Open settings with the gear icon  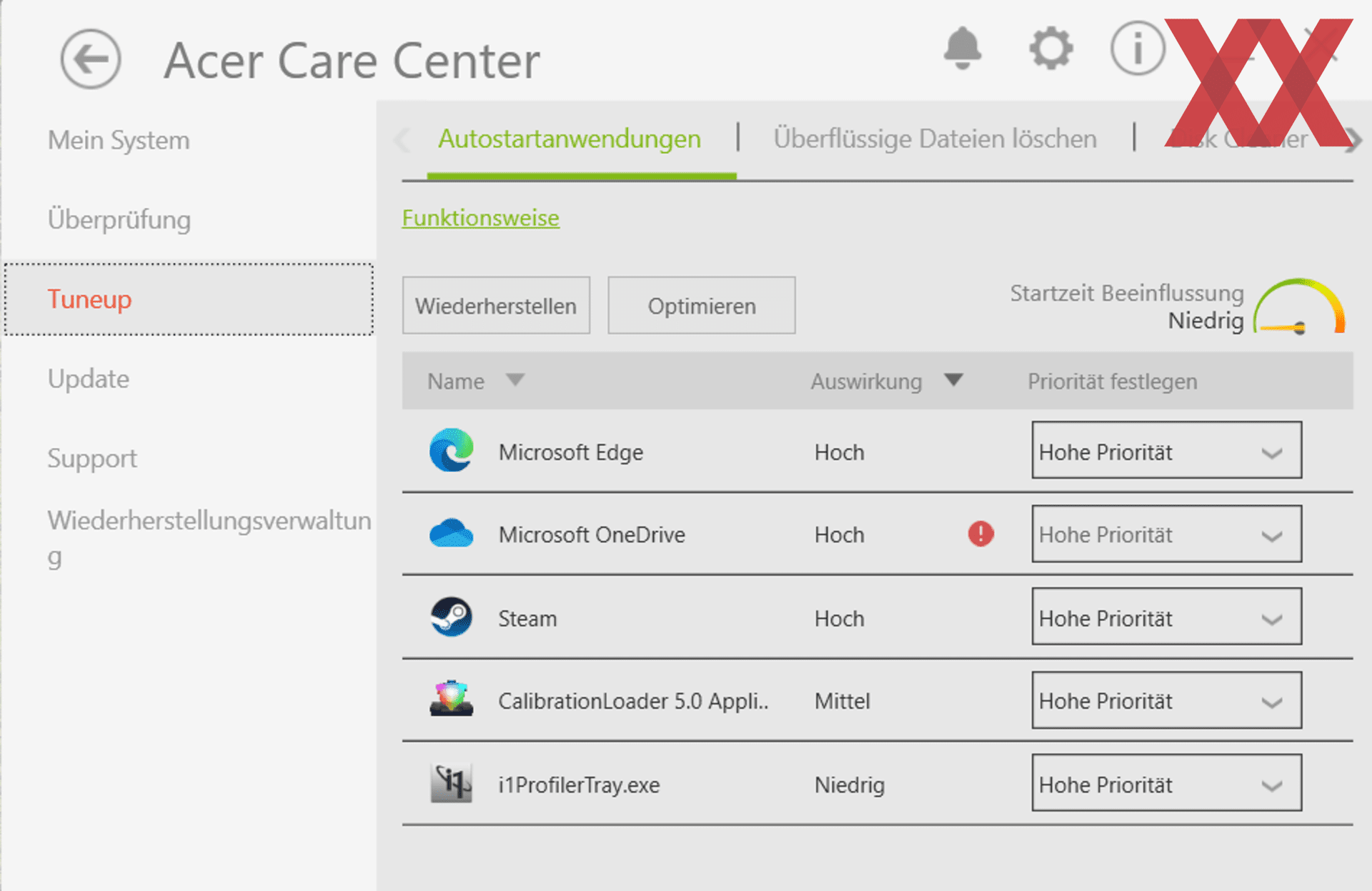tap(1050, 49)
